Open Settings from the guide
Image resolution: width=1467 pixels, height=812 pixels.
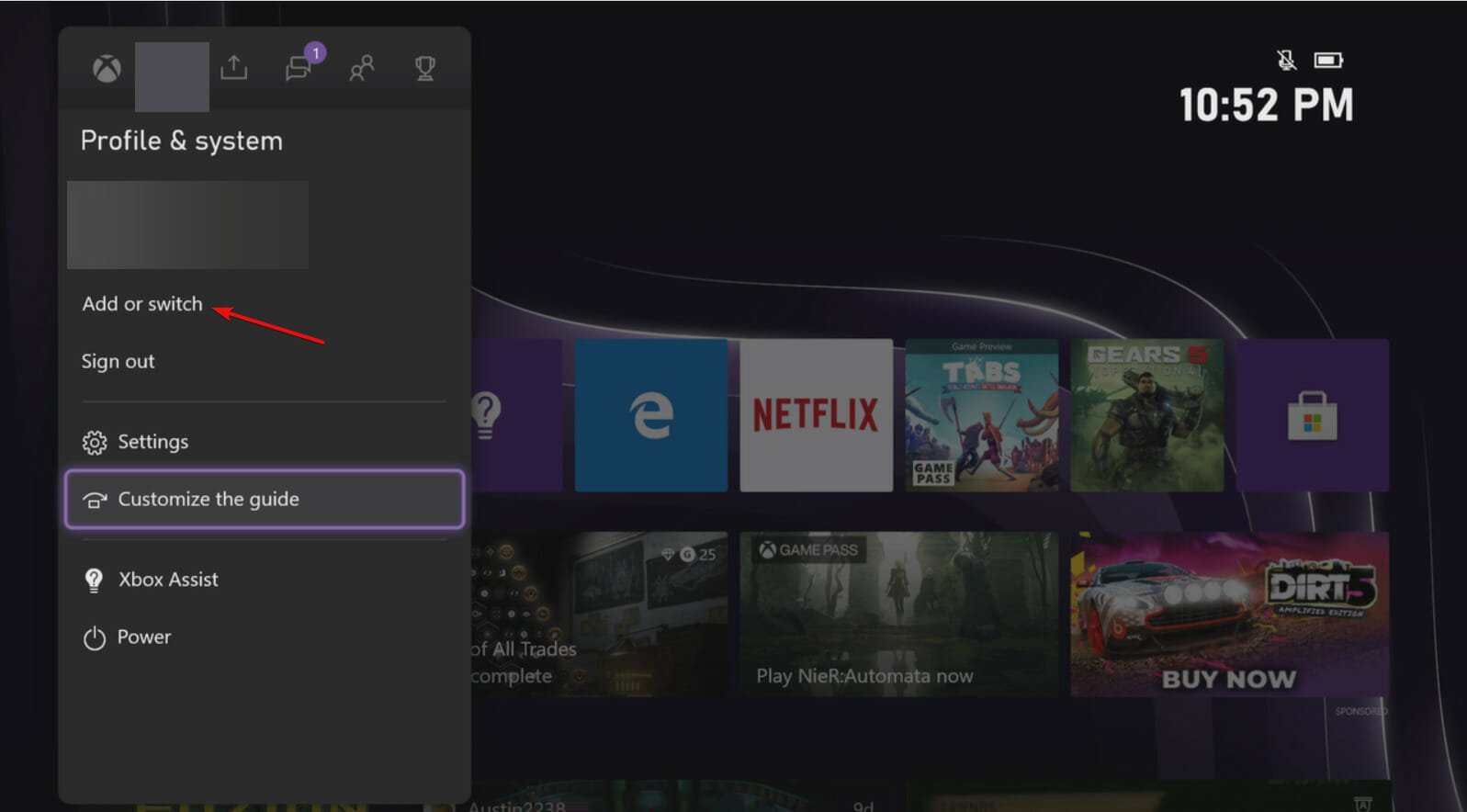coord(265,442)
